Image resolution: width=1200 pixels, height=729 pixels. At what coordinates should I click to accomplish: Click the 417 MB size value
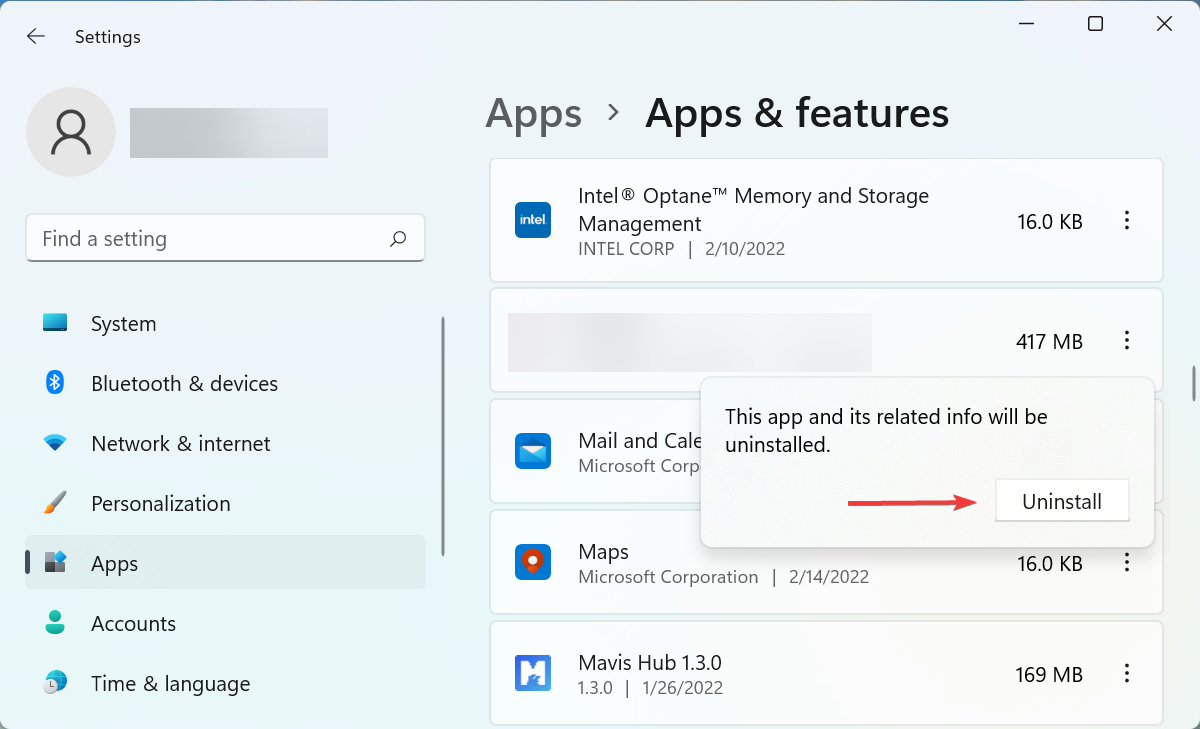click(1049, 341)
